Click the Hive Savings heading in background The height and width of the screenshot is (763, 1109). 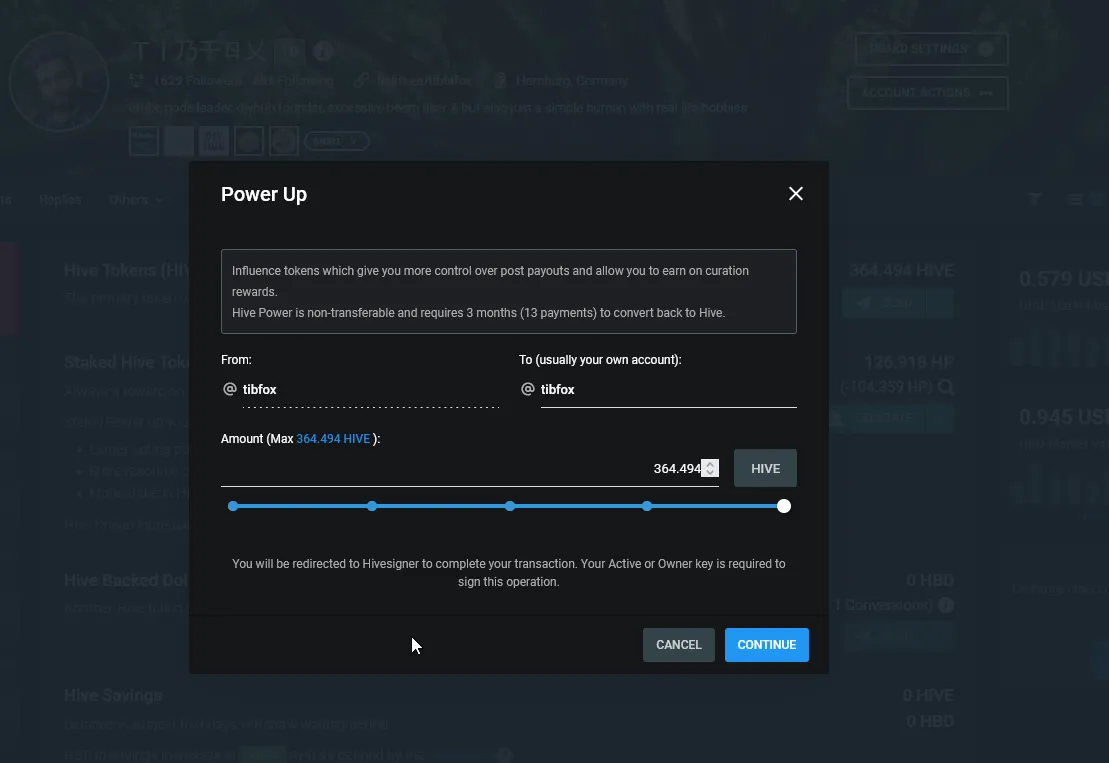(113, 695)
